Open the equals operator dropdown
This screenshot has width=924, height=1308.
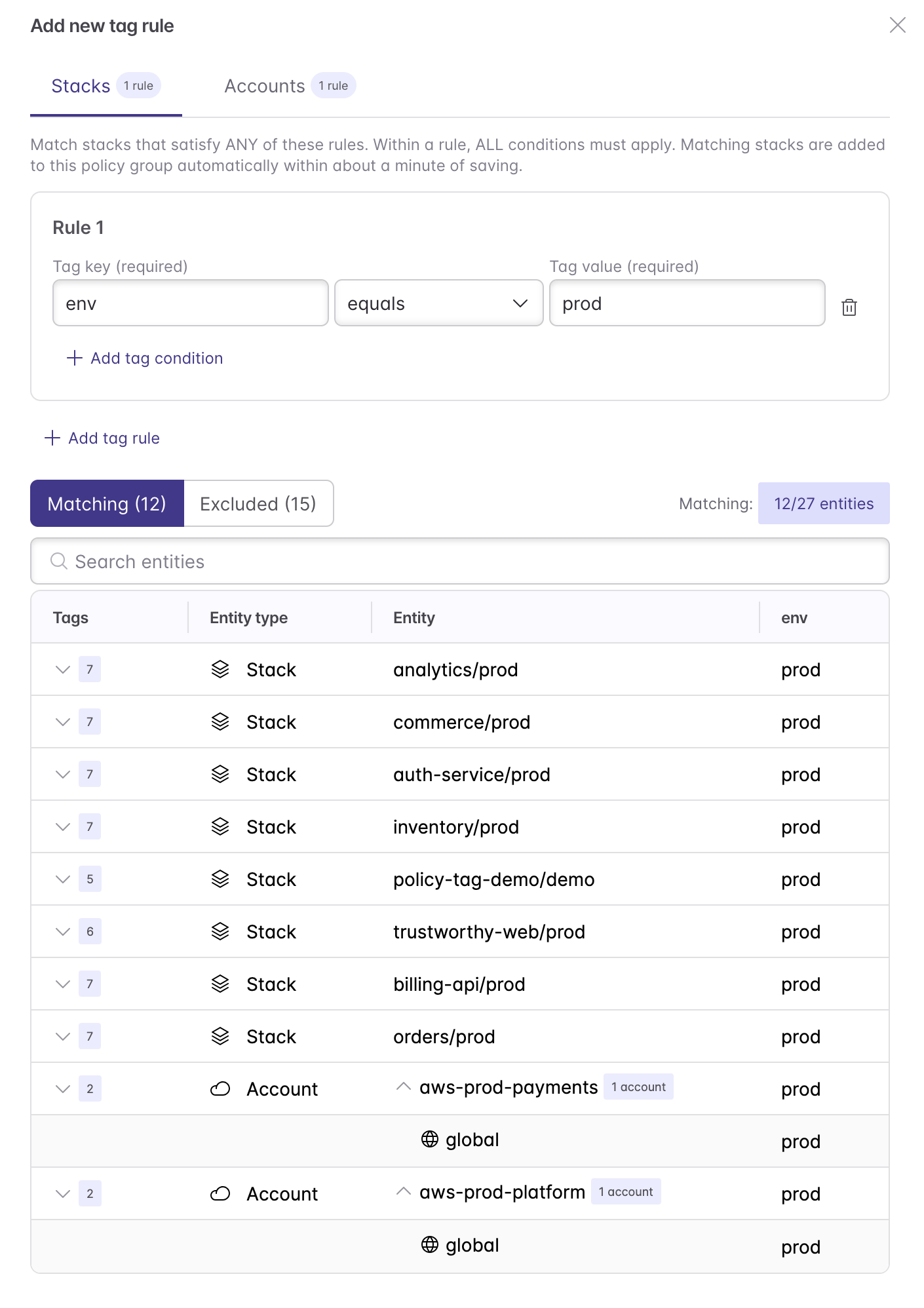coord(439,303)
